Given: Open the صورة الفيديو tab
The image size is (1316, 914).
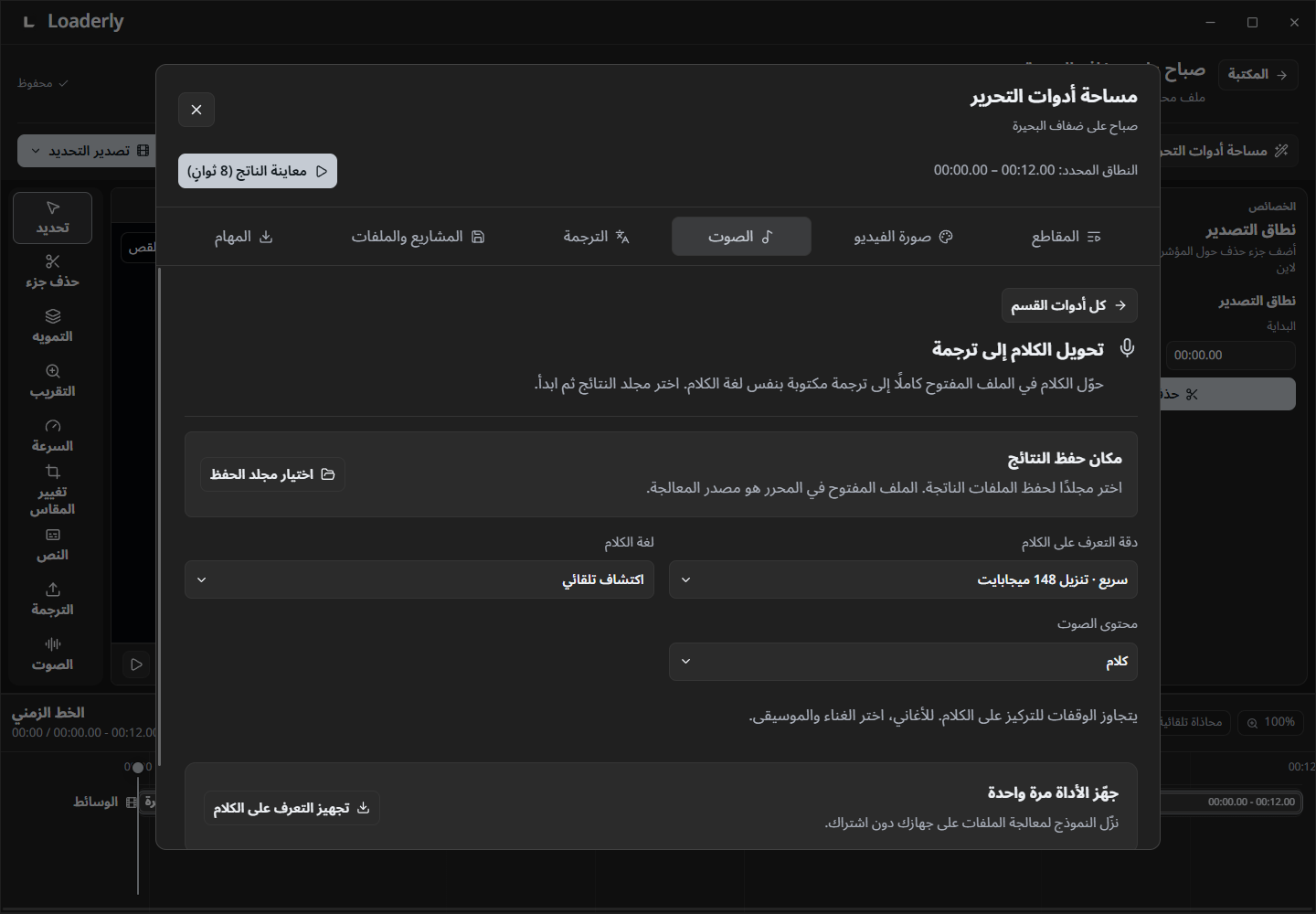Looking at the screenshot, I should tap(903, 237).
